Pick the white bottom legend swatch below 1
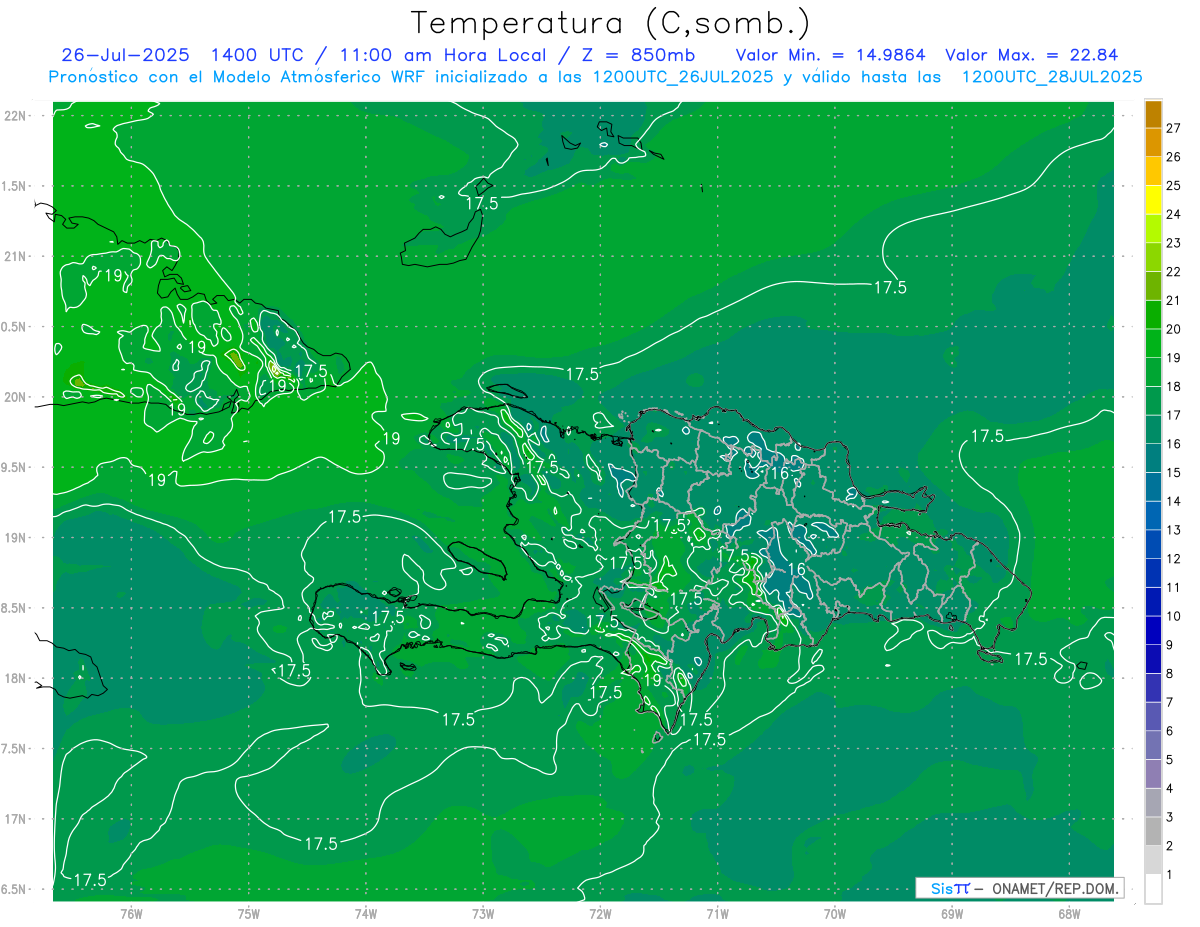 (1153, 889)
